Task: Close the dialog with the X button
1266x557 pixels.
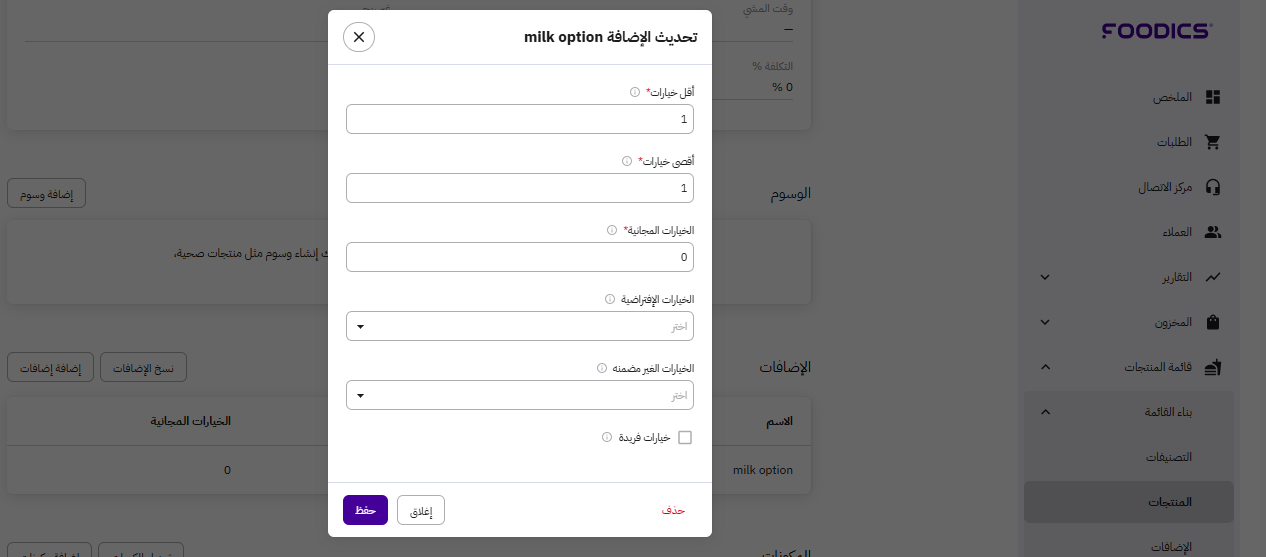Action: click(x=359, y=37)
